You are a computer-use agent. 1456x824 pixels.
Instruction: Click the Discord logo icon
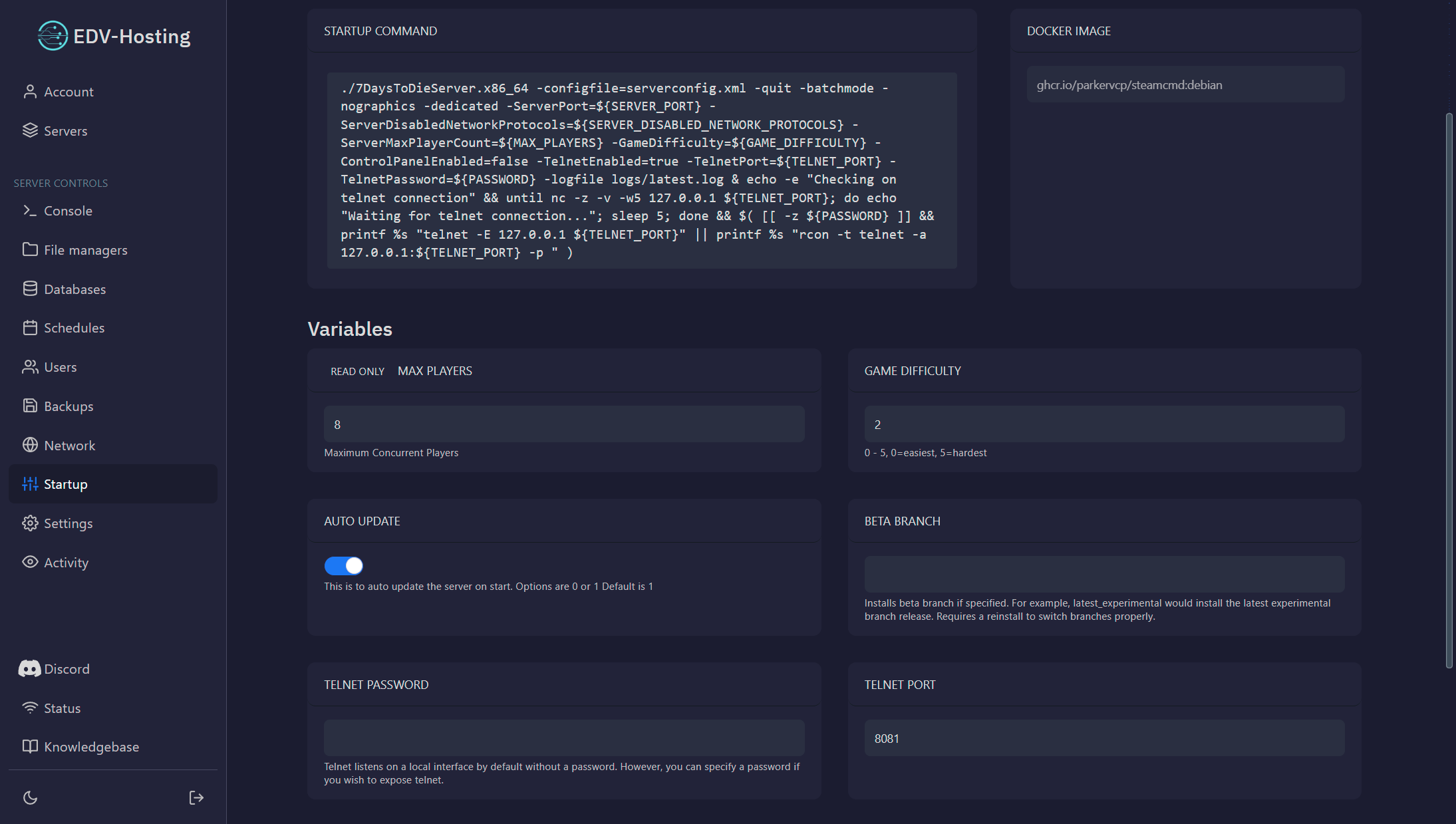point(29,669)
